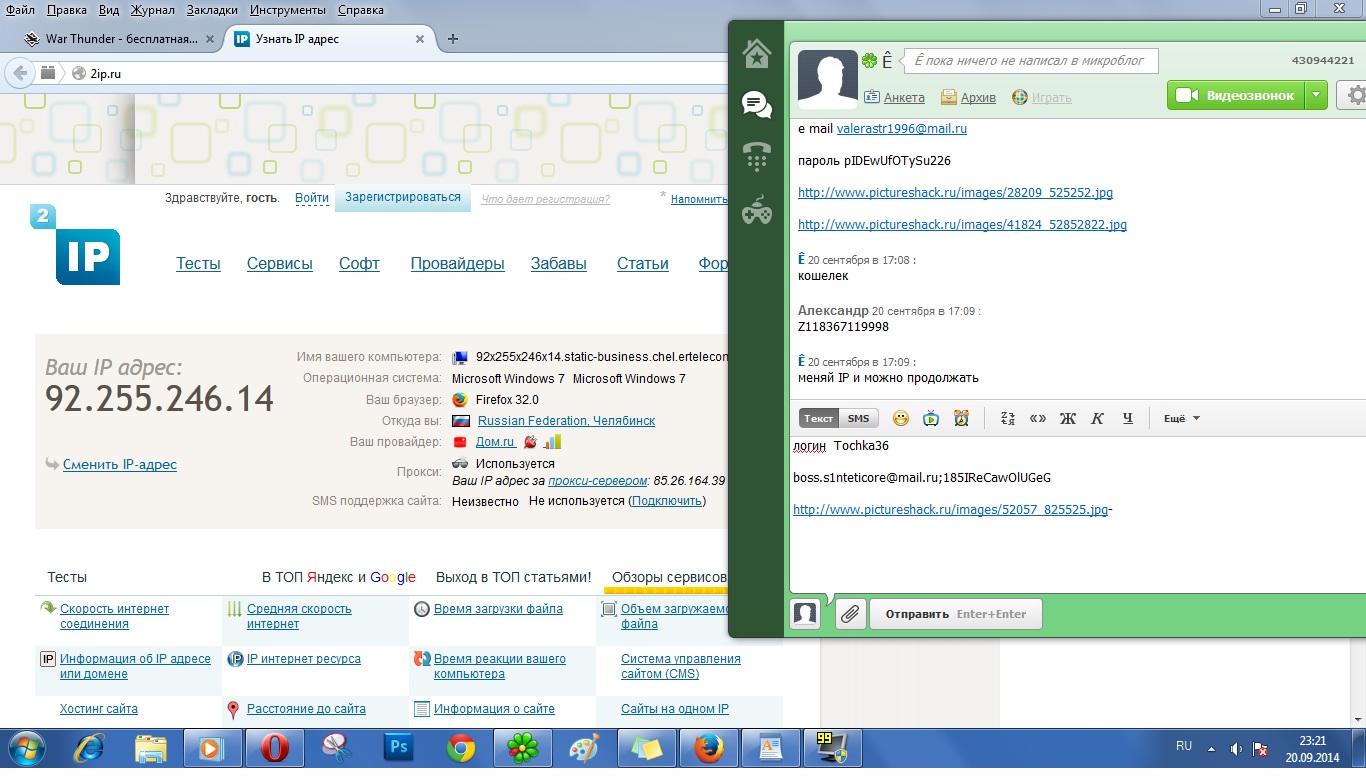Apply underline Ч formatting
The height and width of the screenshot is (780, 1366).
pyautogui.click(x=1127, y=418)
